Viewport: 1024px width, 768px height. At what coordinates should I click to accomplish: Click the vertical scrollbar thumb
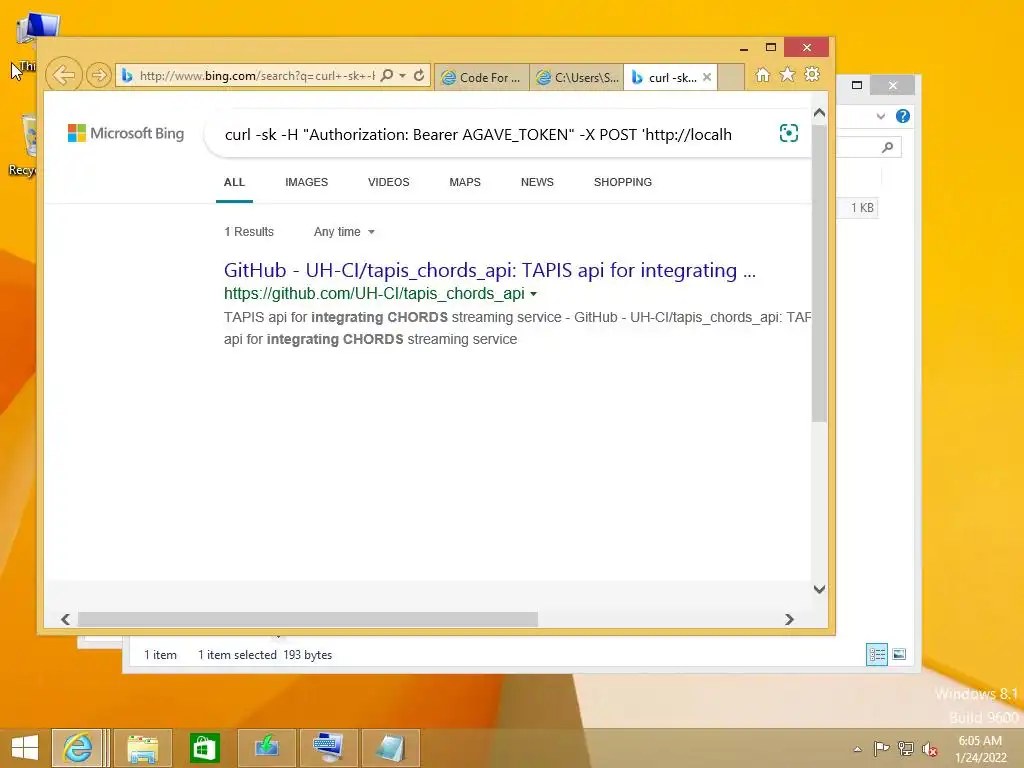820,273
